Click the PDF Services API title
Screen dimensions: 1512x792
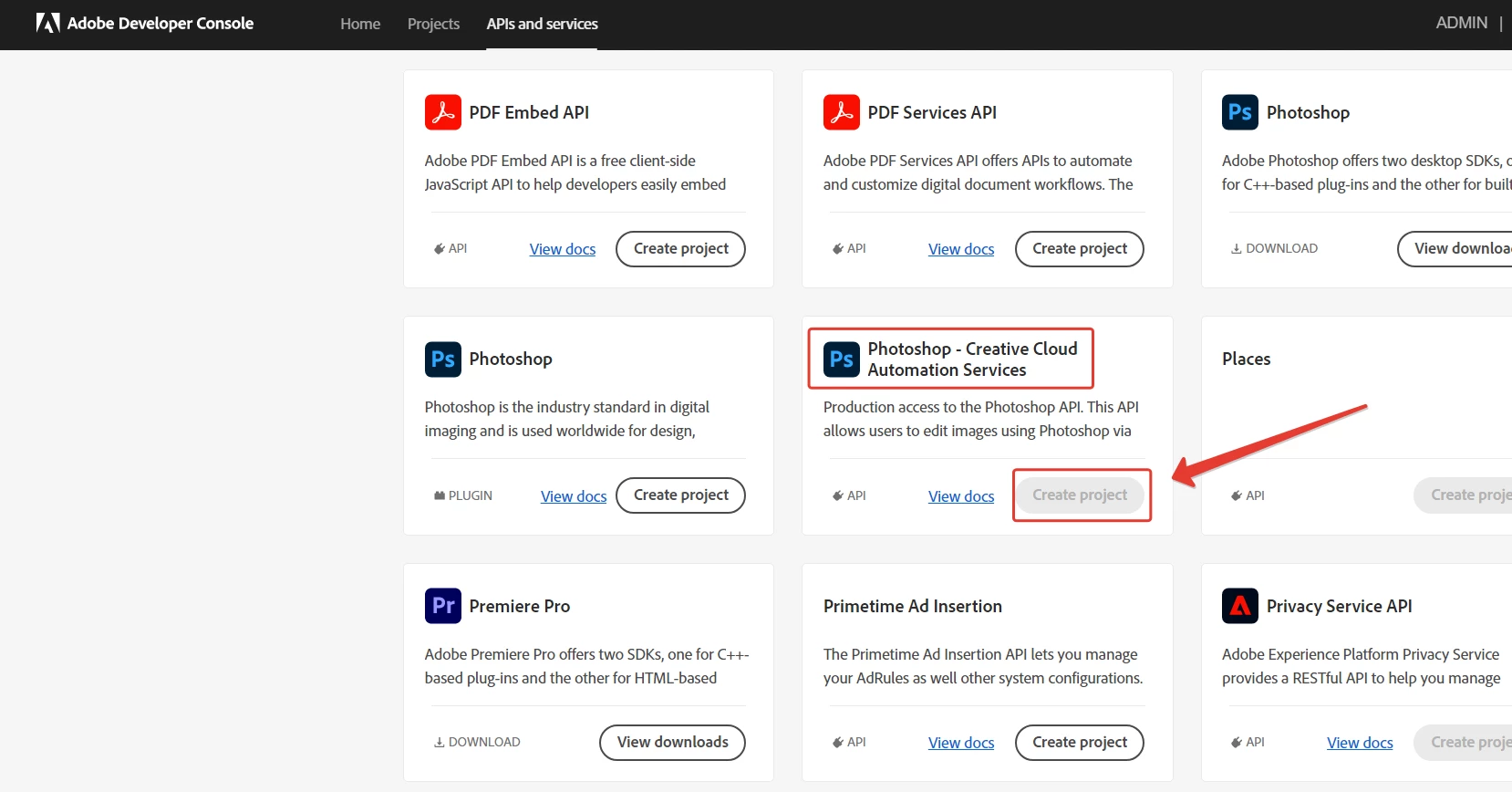tap(932, 112)
